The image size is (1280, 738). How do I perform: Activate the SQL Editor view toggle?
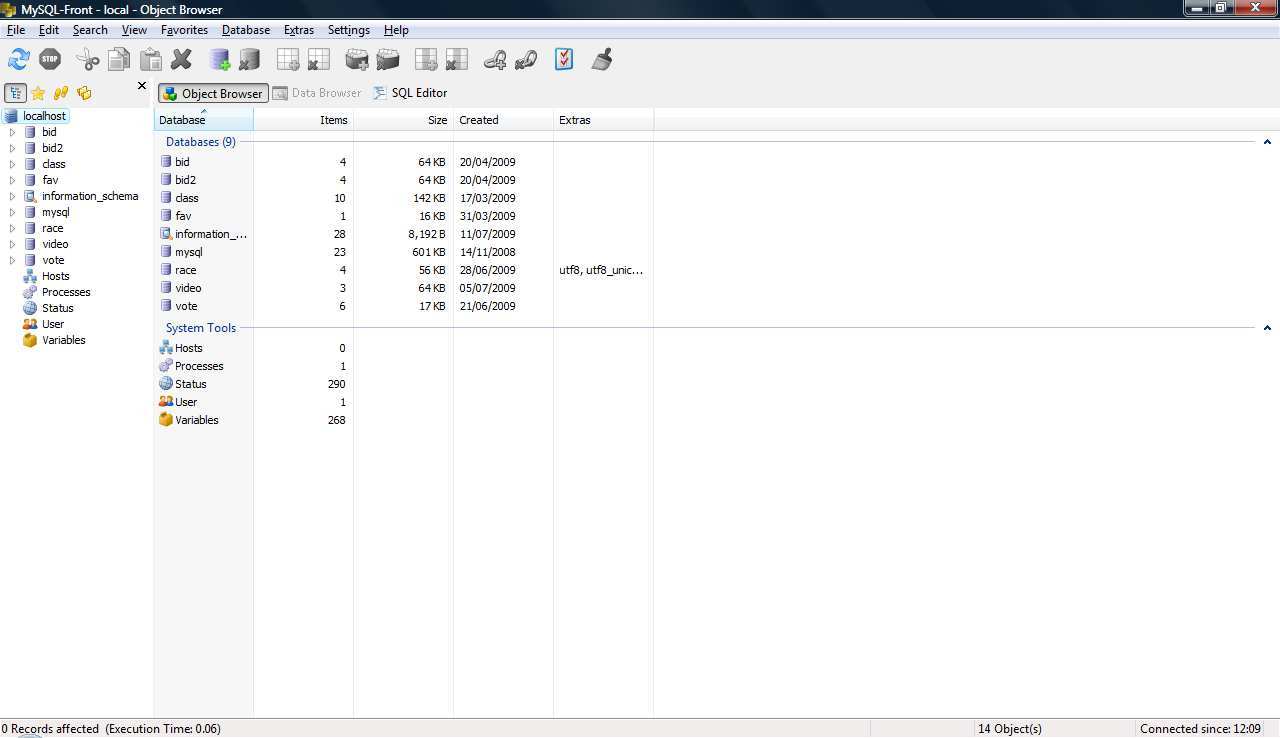410,93
